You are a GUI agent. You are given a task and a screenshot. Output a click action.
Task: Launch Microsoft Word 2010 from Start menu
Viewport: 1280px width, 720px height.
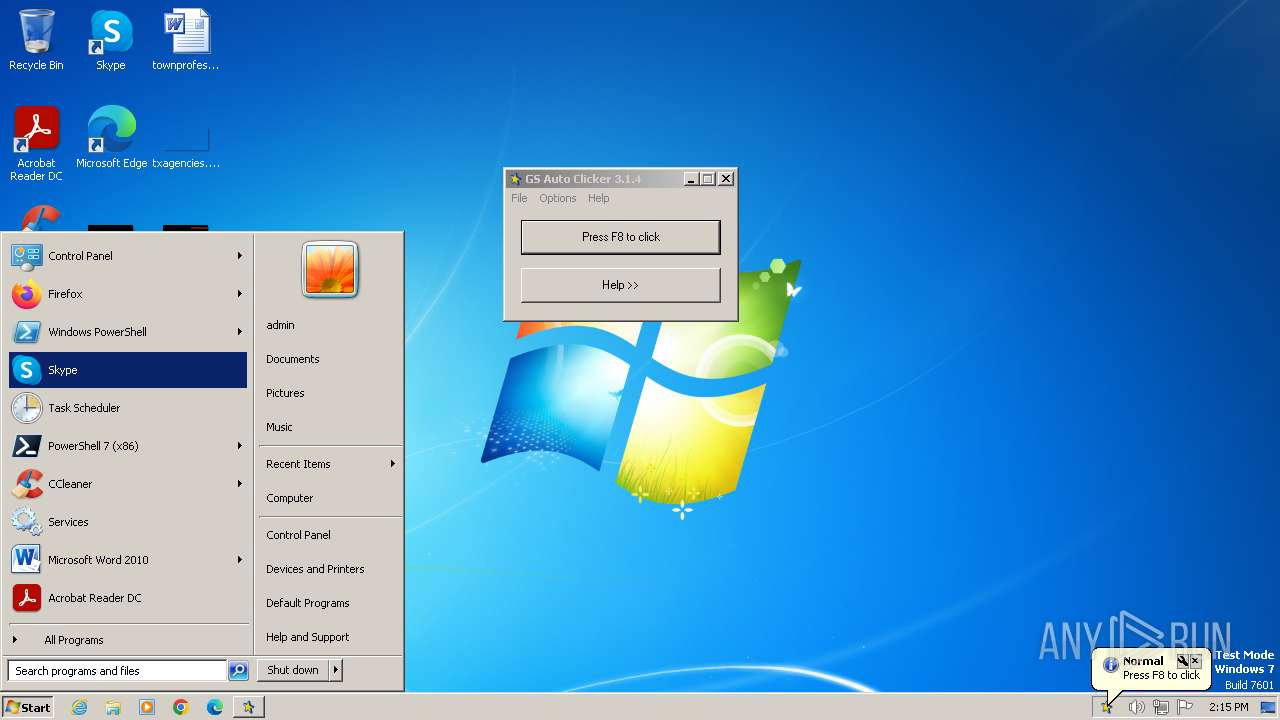[x=128, y=560]
